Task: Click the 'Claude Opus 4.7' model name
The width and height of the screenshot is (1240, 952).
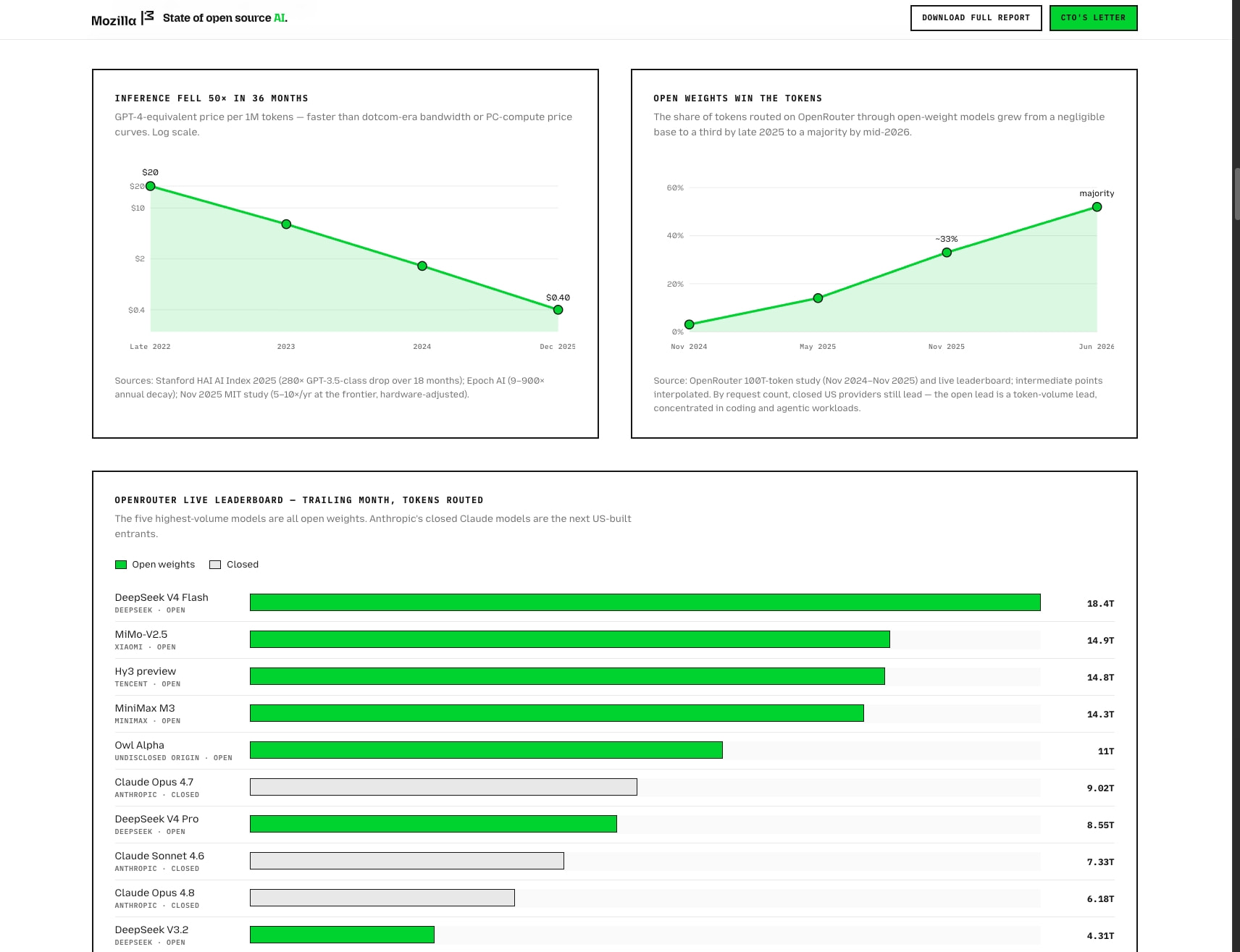Action: pyautogui.click(x=154, y=782)
